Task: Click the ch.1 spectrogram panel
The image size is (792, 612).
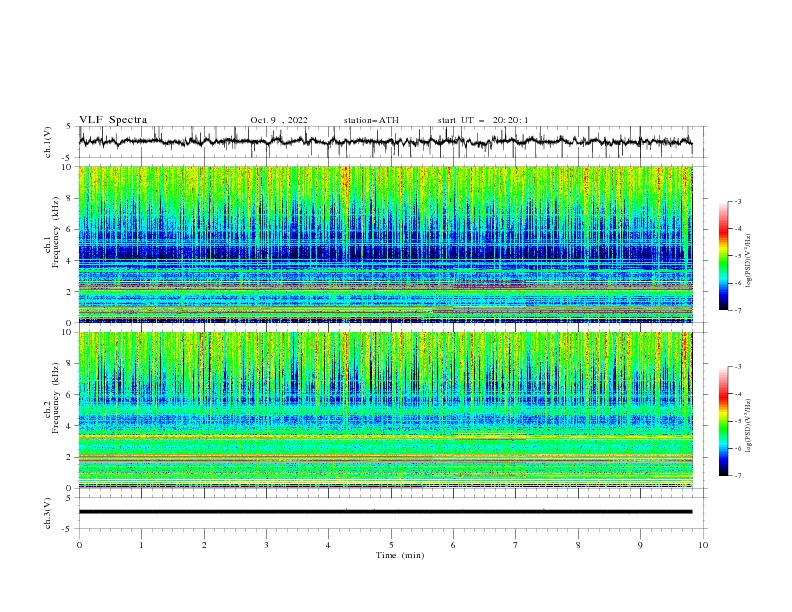Action: pyautogui.click(x=385, y=244)
